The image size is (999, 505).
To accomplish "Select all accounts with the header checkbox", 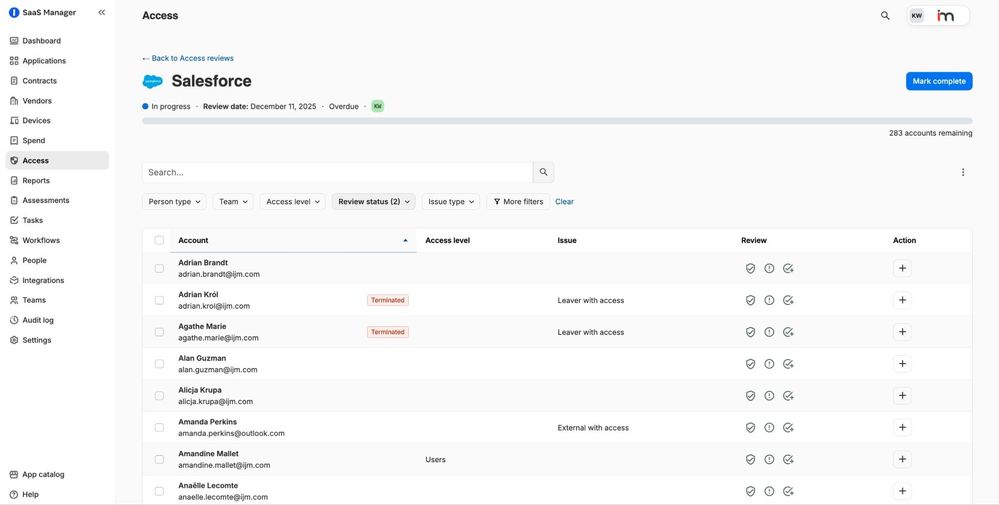I will click(159, 240).
